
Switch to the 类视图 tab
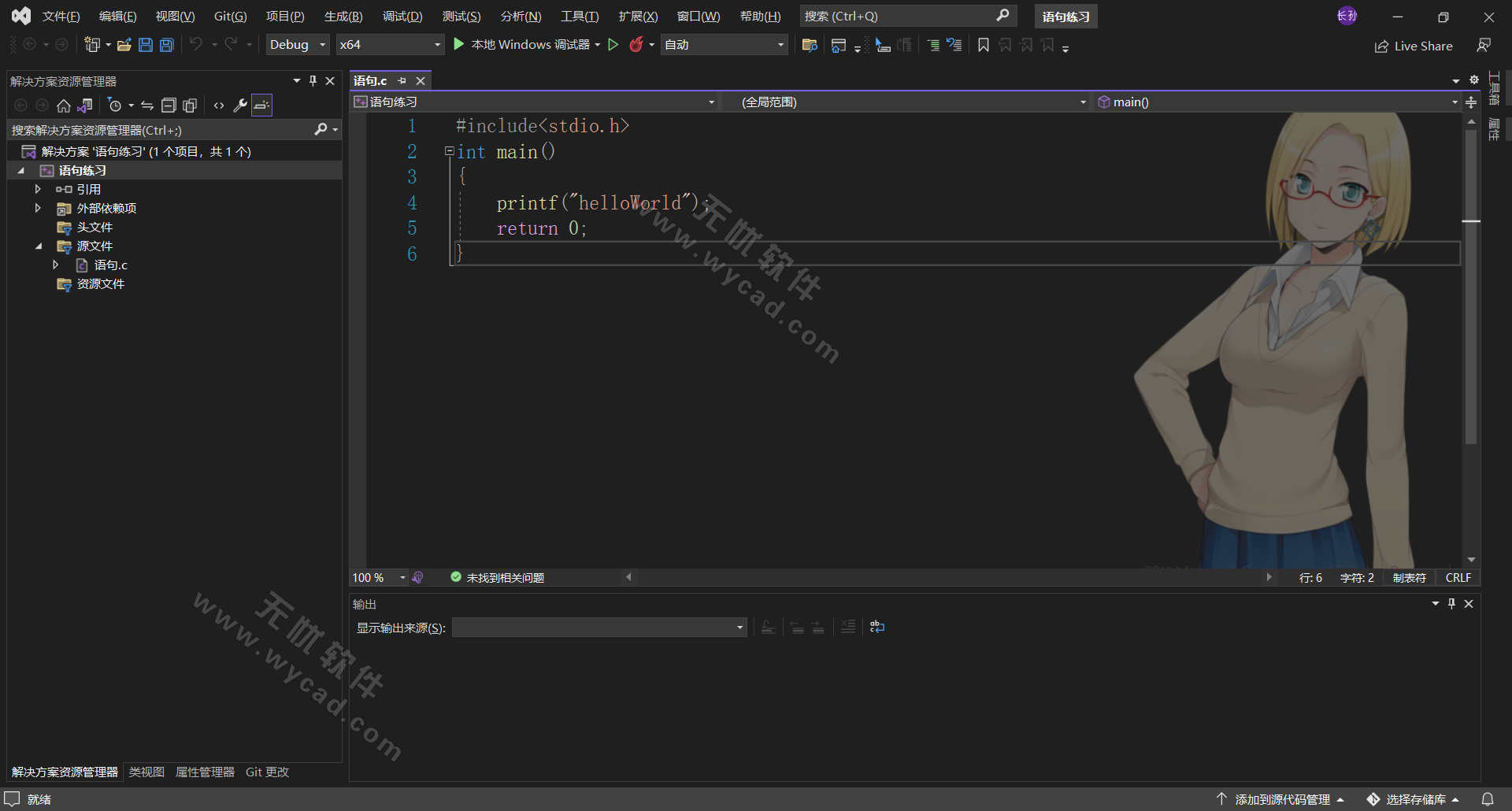[x=146, y=772]
